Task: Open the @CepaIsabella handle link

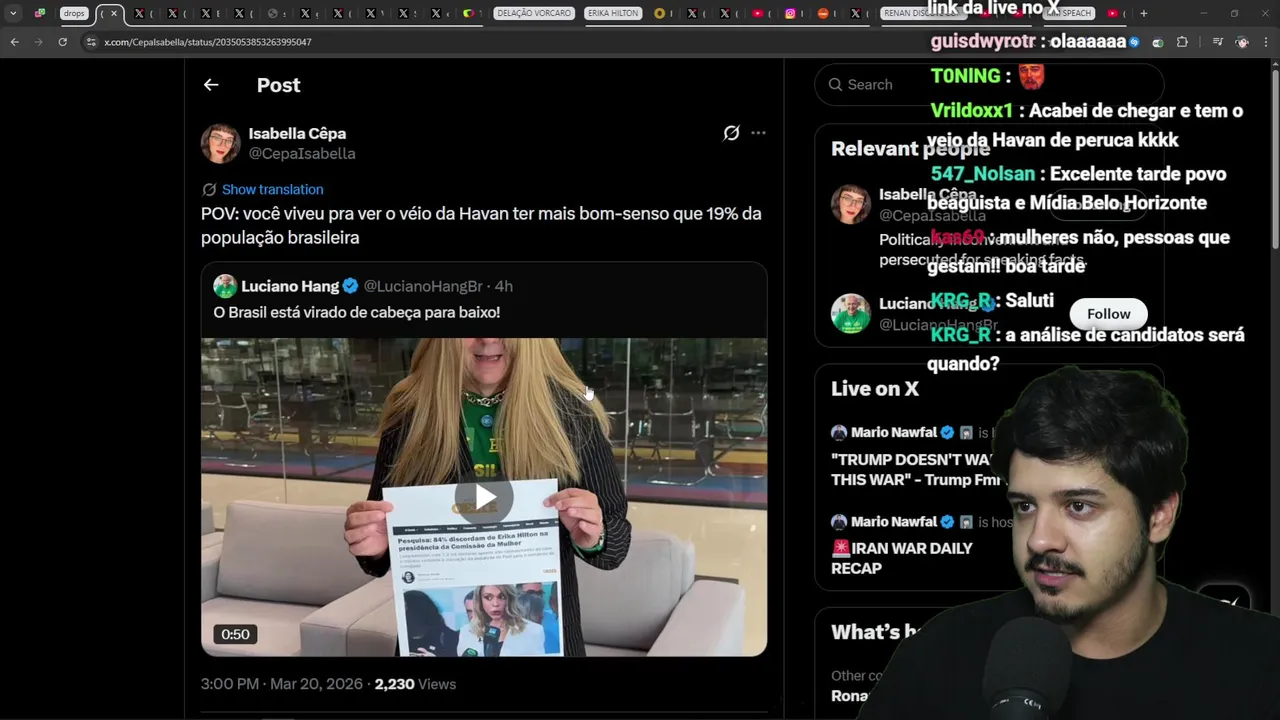Action: click(302, 153)
